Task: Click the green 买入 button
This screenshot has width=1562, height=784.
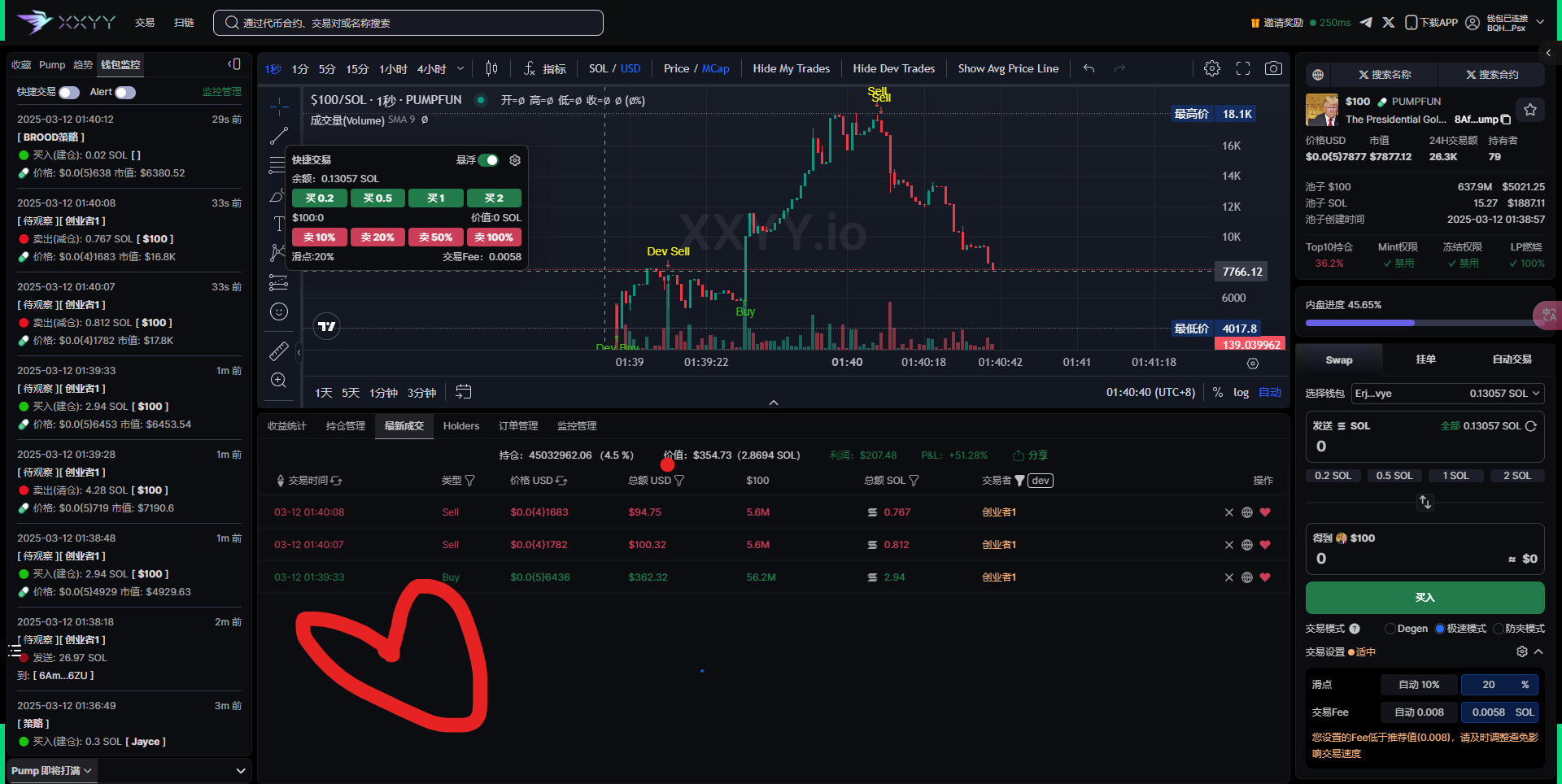Action: point(1425,598)
